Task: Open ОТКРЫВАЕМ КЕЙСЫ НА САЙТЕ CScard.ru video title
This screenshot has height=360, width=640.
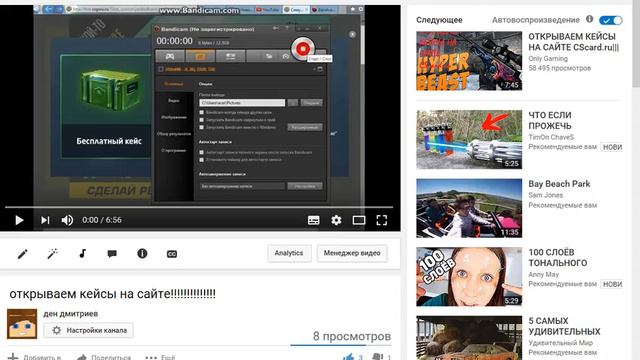Action: [573, 42]
